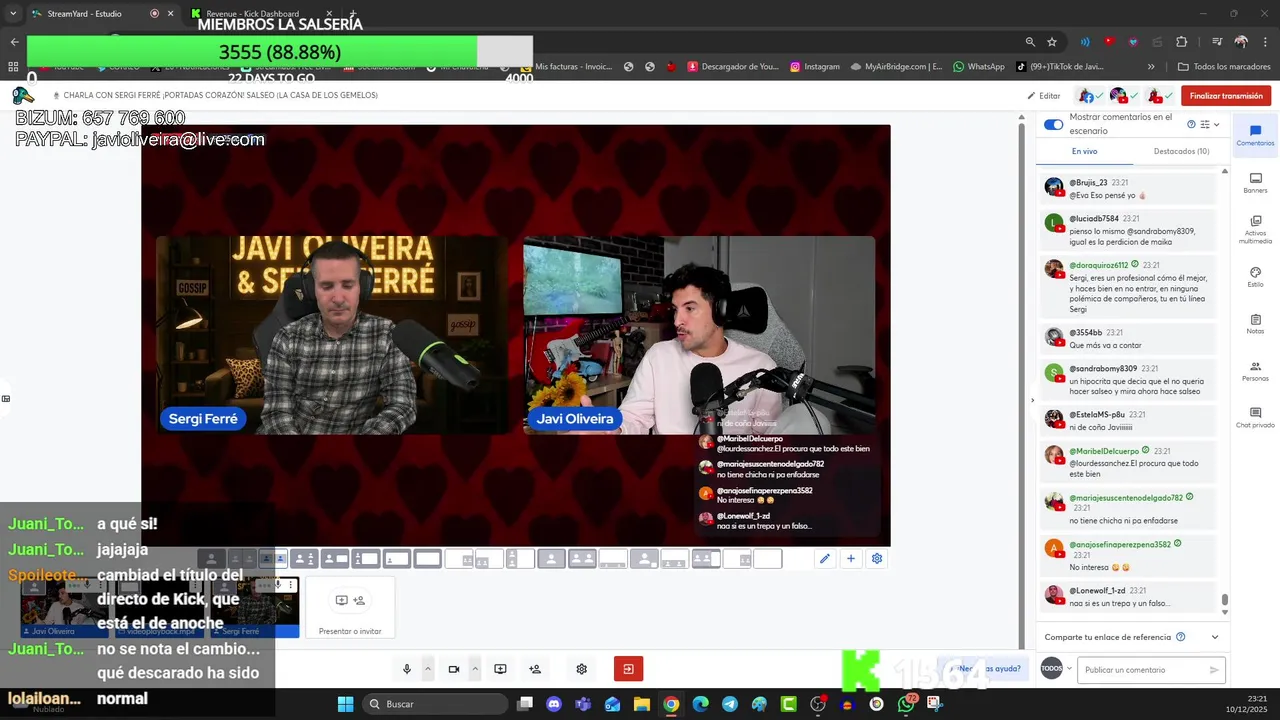Open Sergi Ferré thumbnail options menu

291,584
